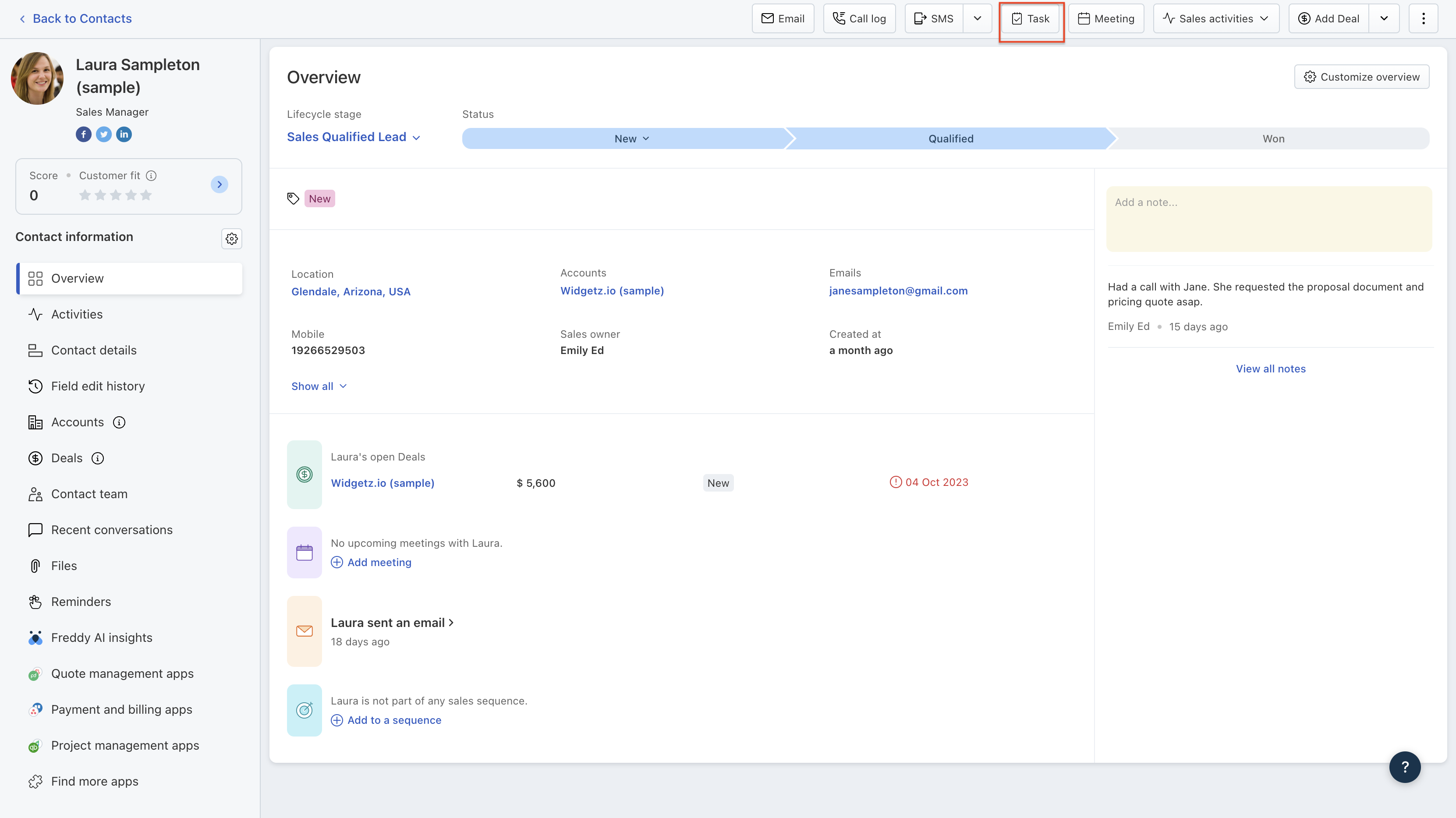Open the Add Deal dropdown arrow
This screenshot has width=1456, height=818.
[1384, 19]
